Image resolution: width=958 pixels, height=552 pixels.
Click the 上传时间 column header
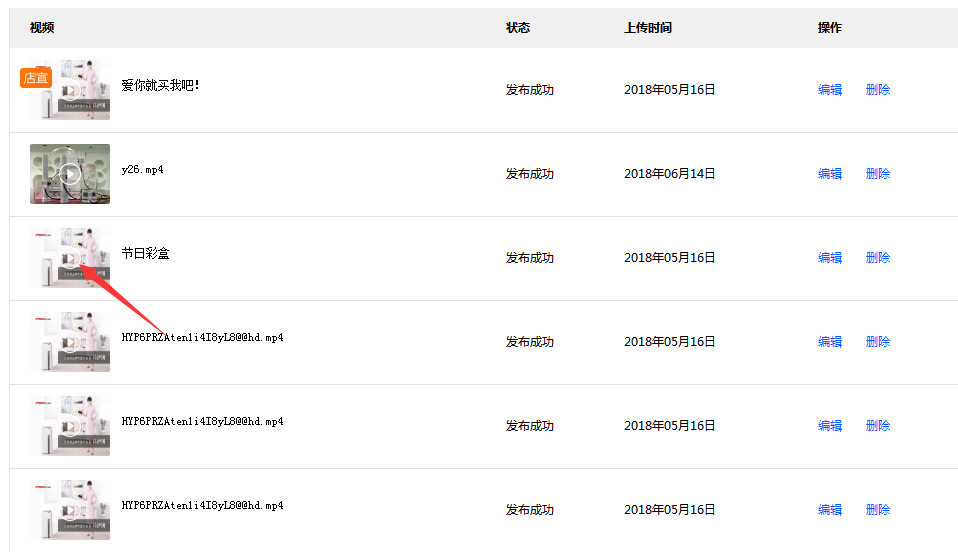tap(648, 28)
